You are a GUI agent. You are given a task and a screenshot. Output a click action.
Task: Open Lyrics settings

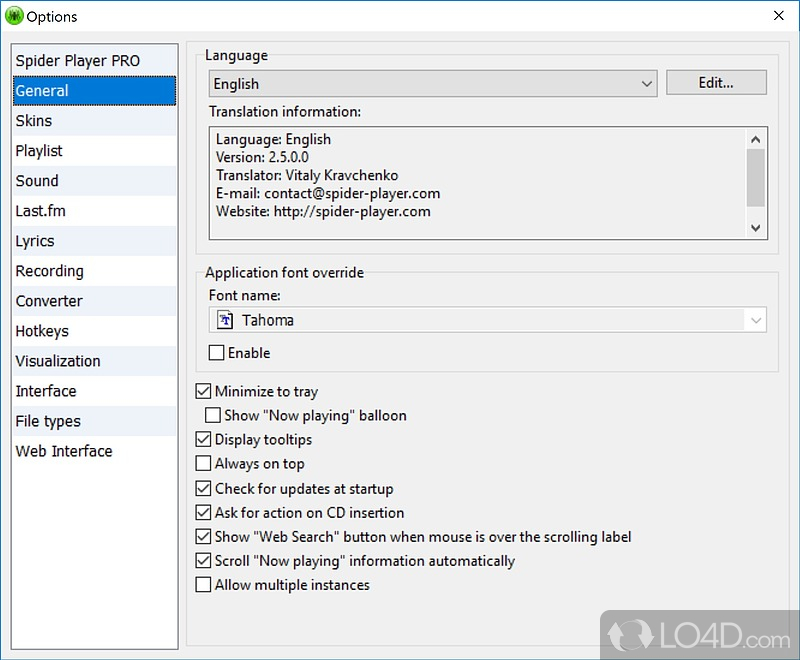tap(94, 241)
